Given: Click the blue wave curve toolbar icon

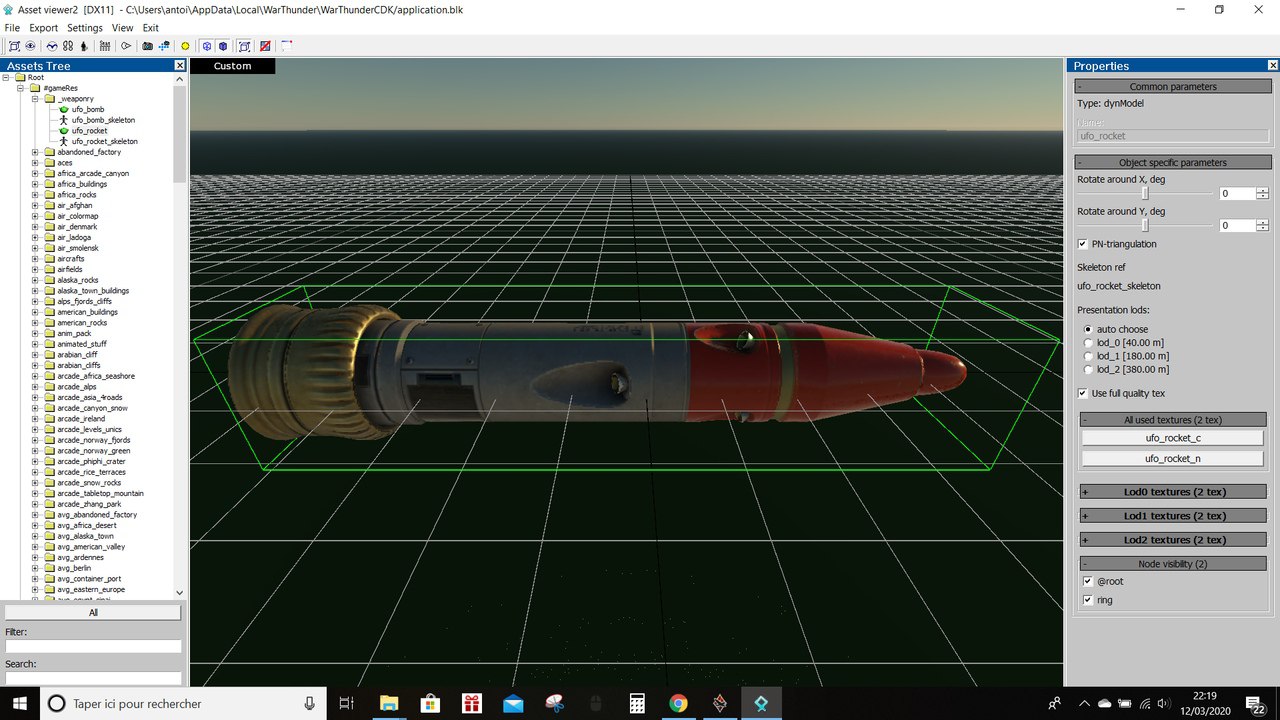Looking at the screenshot, I should (x=51, y=46).
